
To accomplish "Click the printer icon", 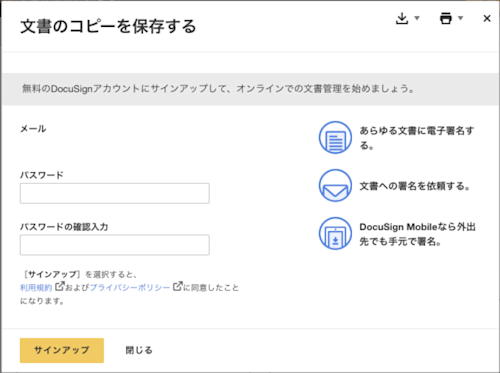I will coord(446,18).
